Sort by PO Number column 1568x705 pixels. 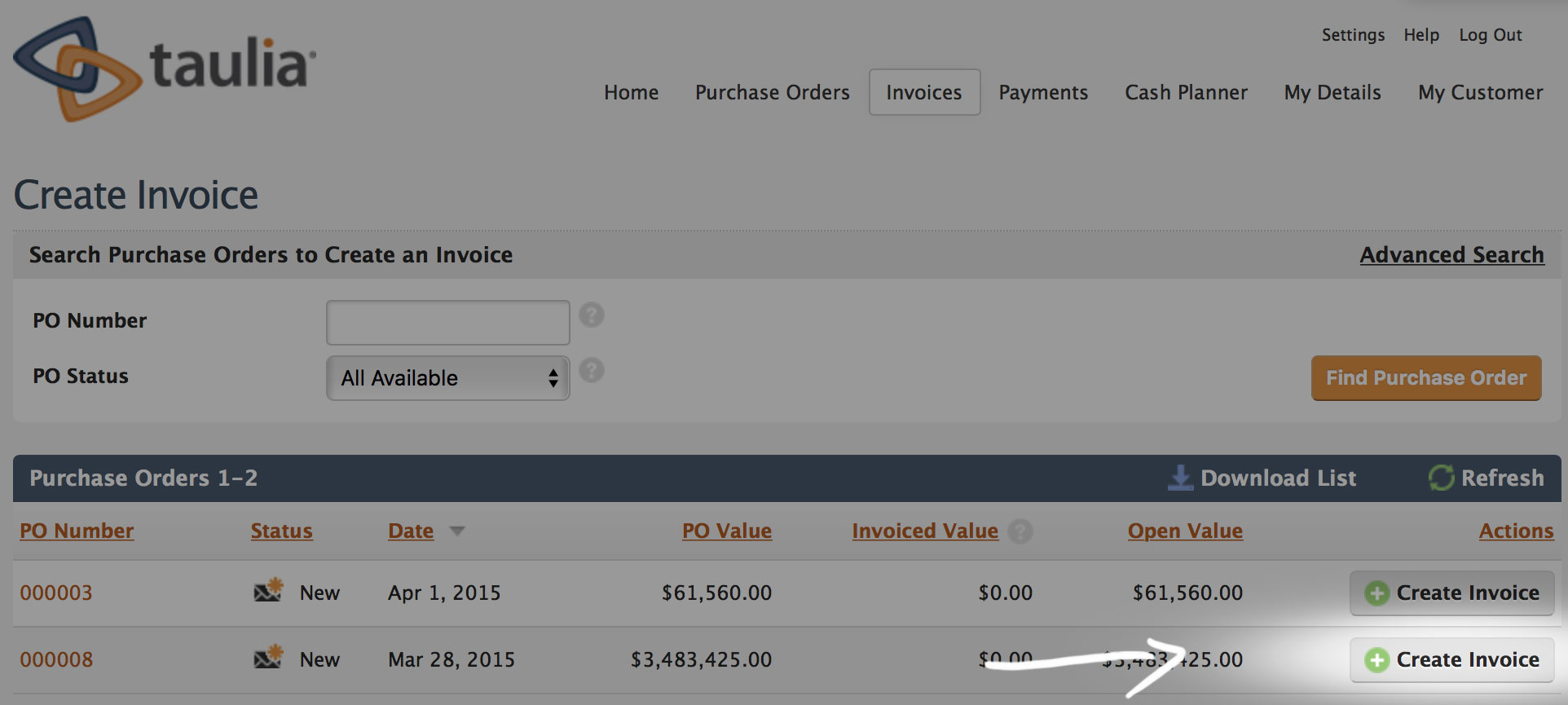[x=77, y=531]
